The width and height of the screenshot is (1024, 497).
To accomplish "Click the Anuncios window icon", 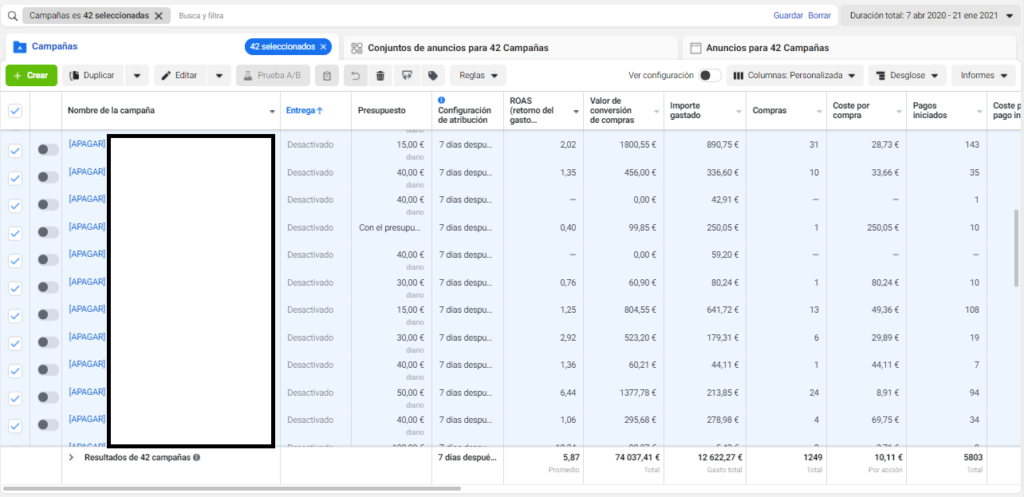I will click(696, 48).
